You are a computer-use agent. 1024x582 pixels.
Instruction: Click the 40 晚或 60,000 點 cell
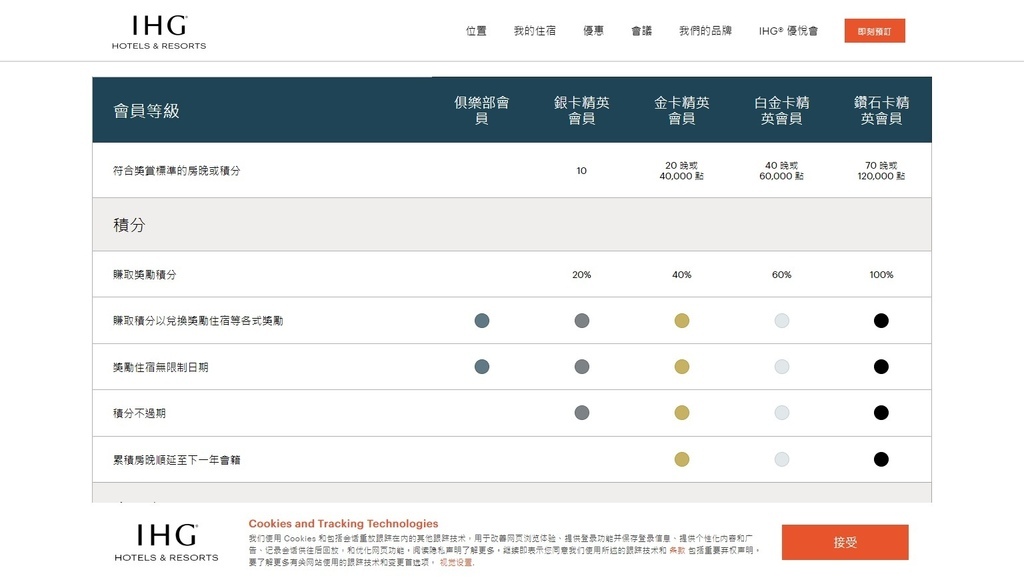[781, 170]
